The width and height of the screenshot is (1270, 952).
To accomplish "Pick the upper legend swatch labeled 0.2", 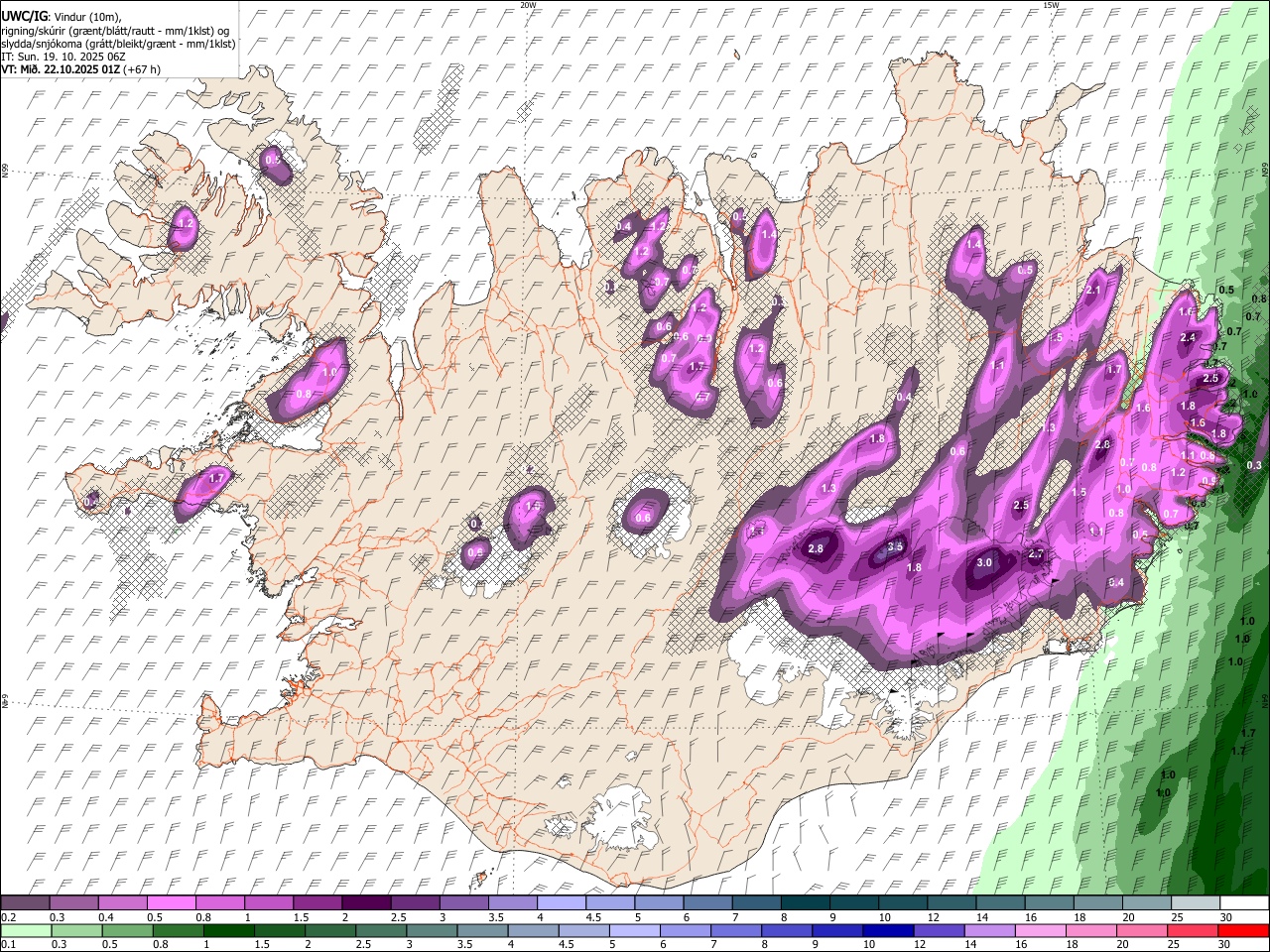I will click(x=25, y=902).
